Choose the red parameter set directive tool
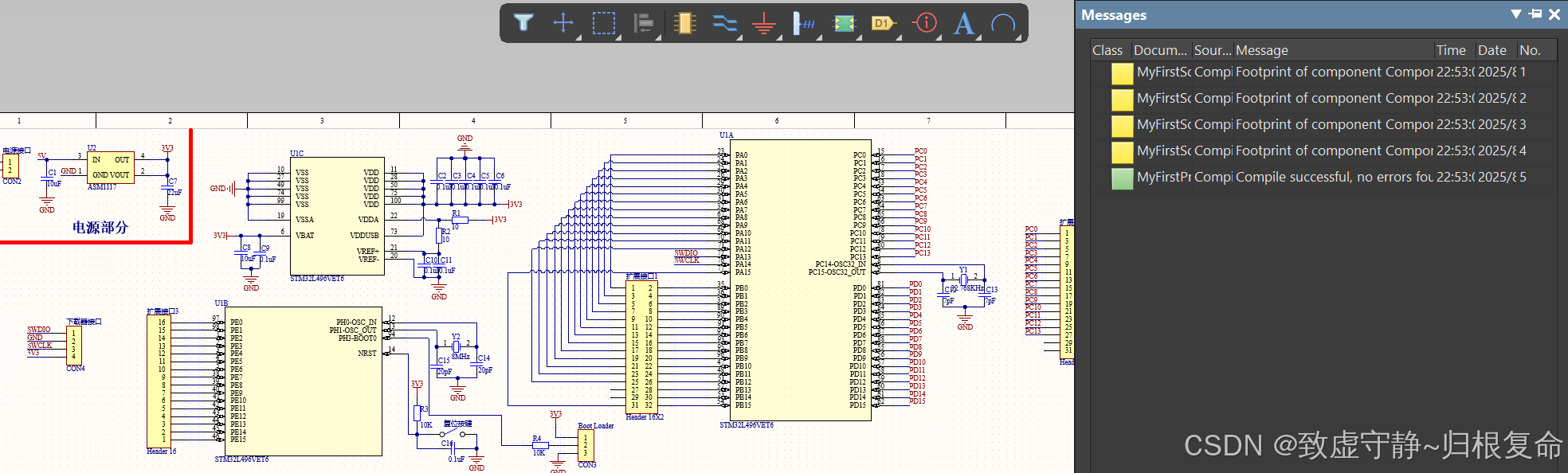Screen dimensions: 1568x473 tap(925, 23)
